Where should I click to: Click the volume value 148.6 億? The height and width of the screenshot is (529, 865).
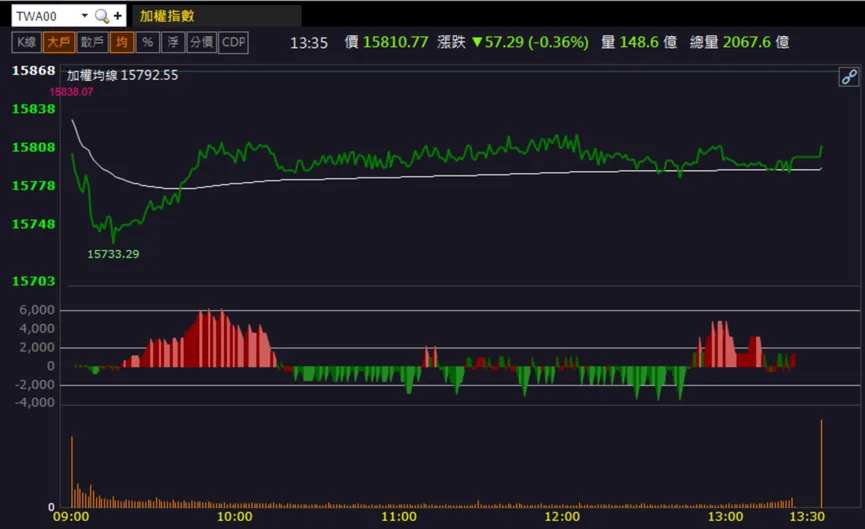point(648,42)
